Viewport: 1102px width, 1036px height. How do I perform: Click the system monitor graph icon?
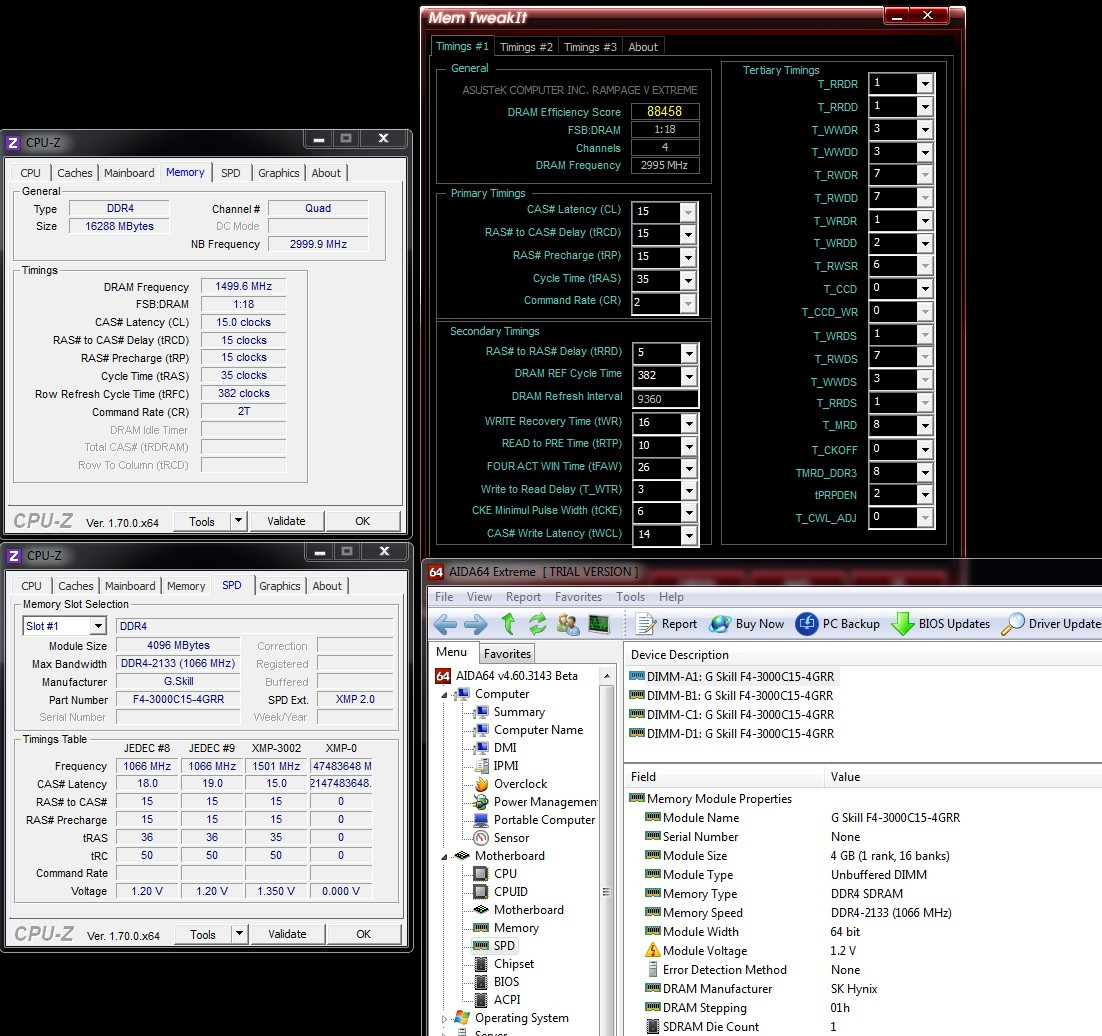(599, 624)
